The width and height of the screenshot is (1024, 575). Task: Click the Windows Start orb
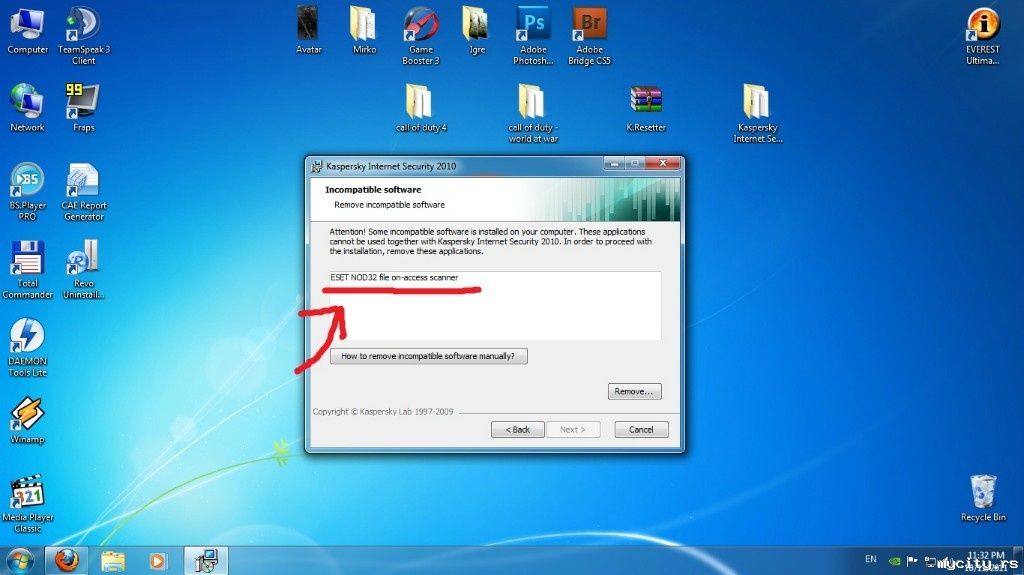pos(20,561)
